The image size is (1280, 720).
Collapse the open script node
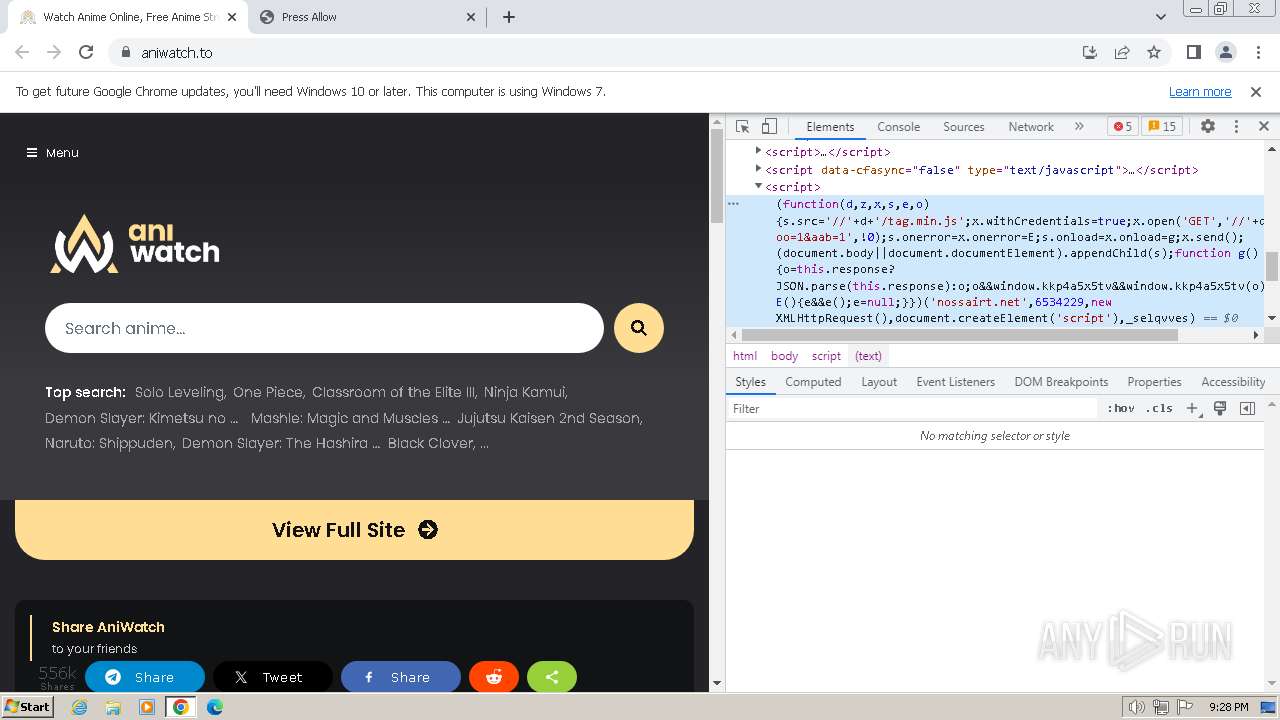click(758, 186)
